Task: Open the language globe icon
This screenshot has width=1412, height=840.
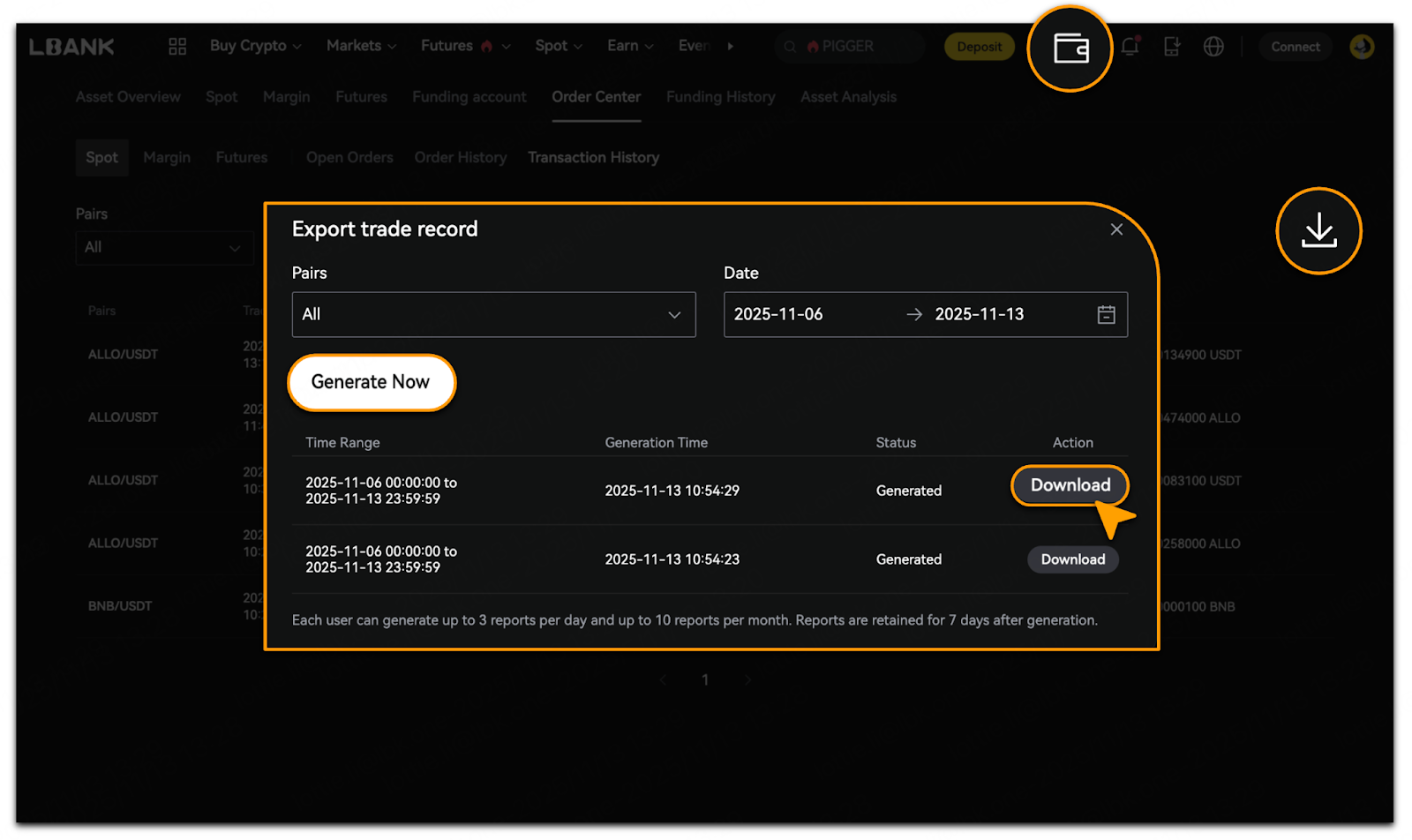Action: click(1213, 47)
